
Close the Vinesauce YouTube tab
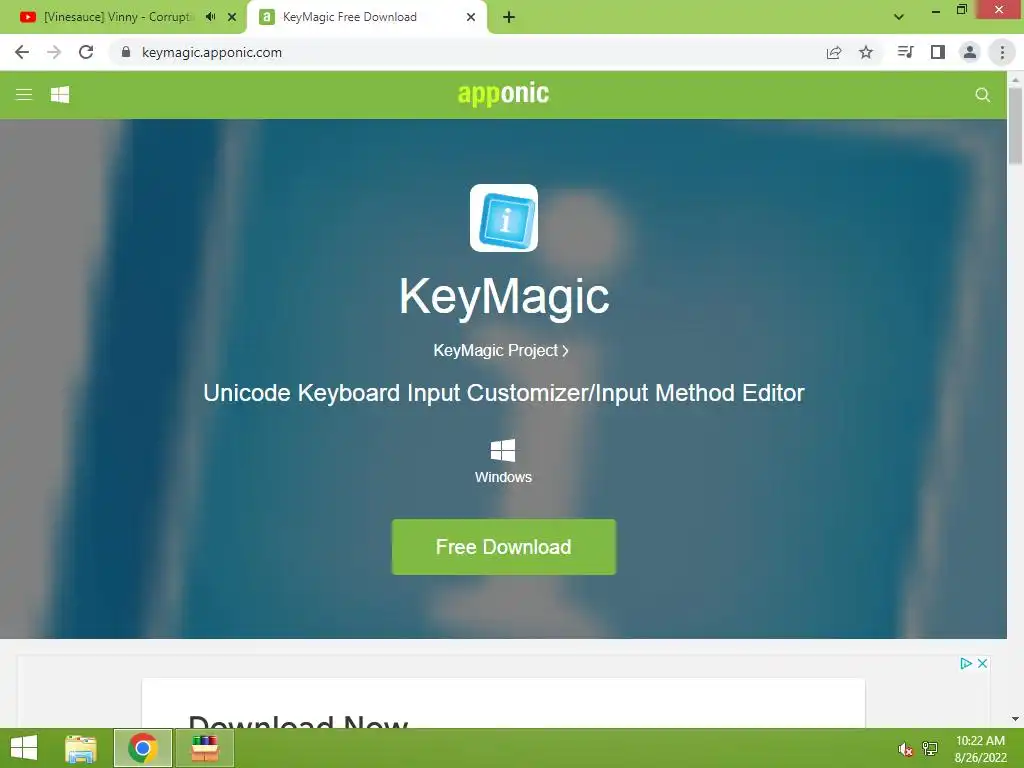click(232, 17)
